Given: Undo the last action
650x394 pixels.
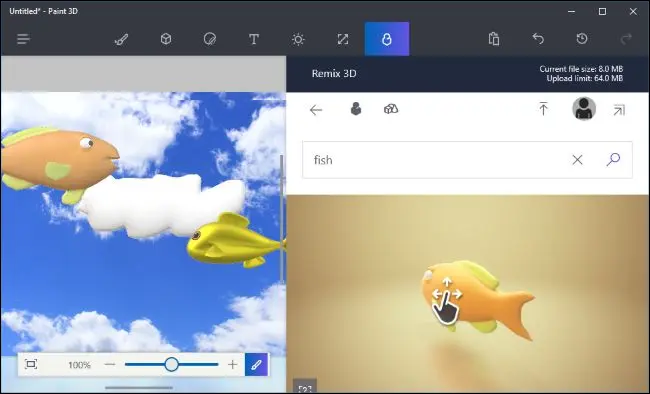Looking at the screenshot, I should click(x=538, y=39).
